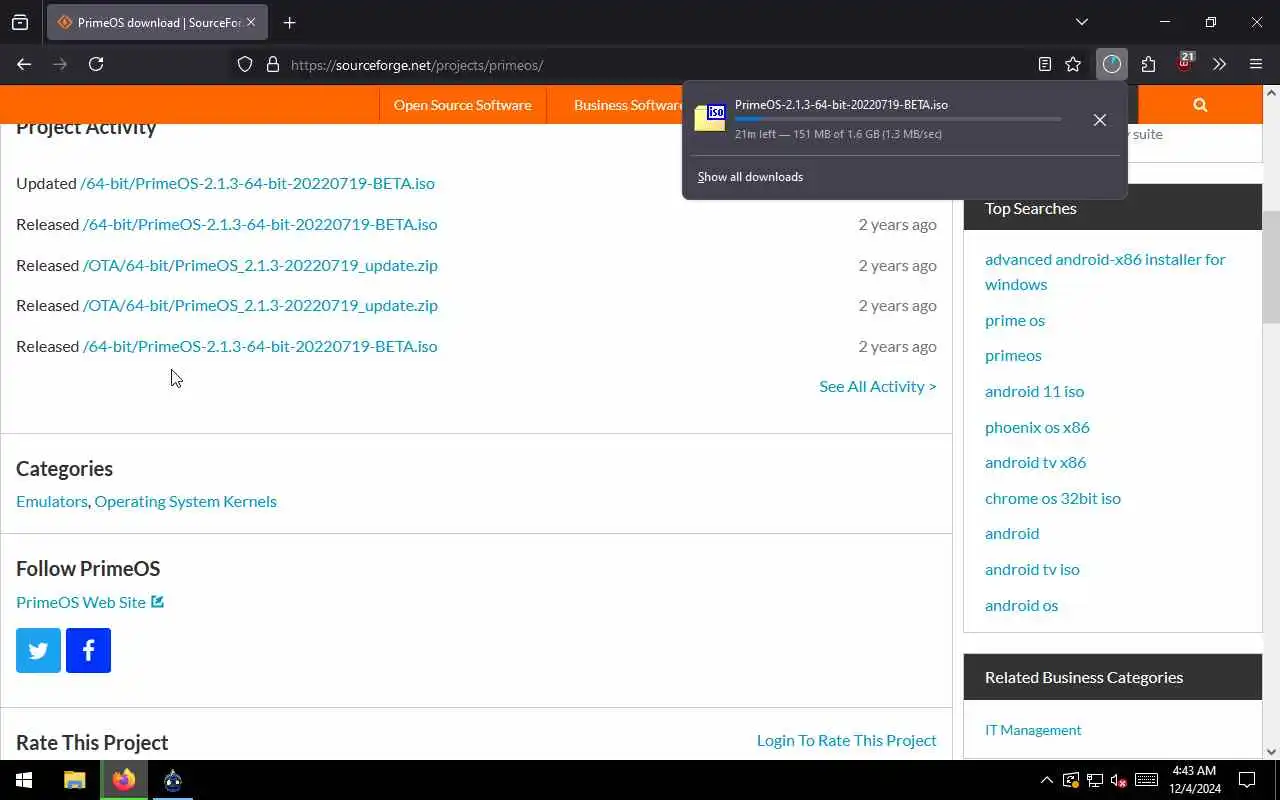Open Updated PrimeOS-2.1.3 BETA.iso link
The width and height of the screenshot is (1280, 800).
[257, 183]
